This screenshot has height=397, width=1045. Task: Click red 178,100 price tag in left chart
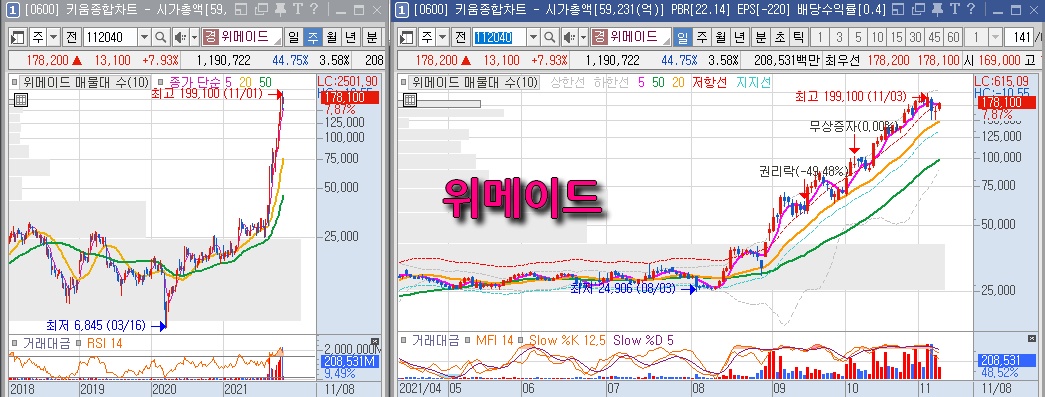click(351, 98)
